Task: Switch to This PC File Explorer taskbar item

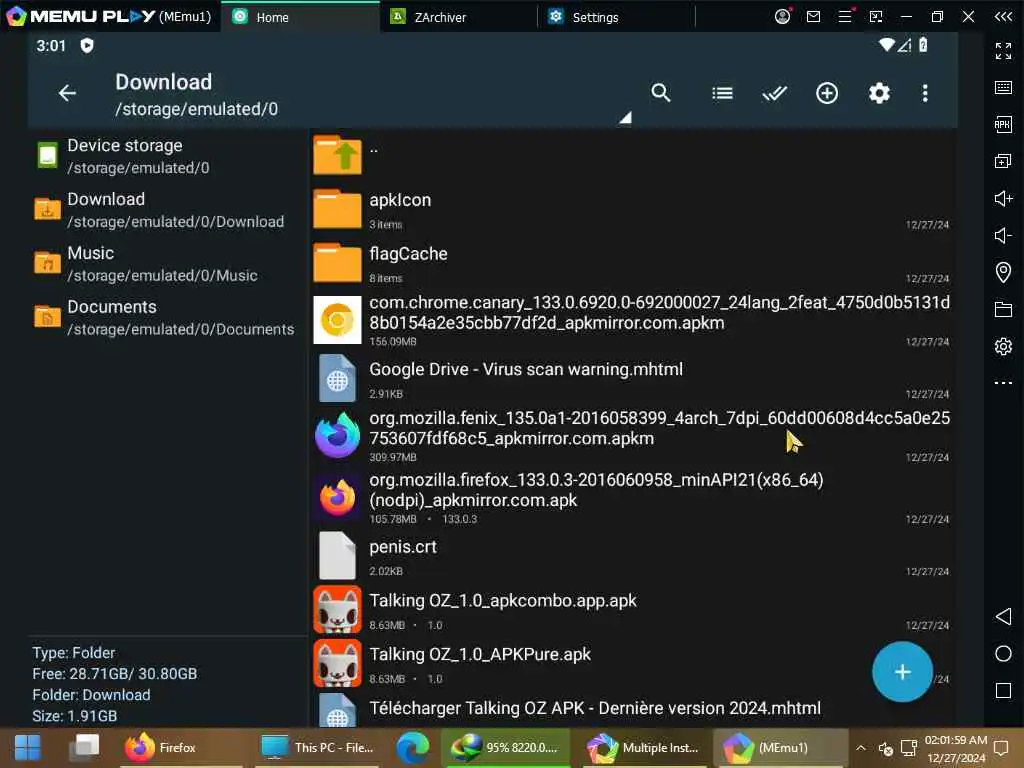Action: click(x=317, y=748)
